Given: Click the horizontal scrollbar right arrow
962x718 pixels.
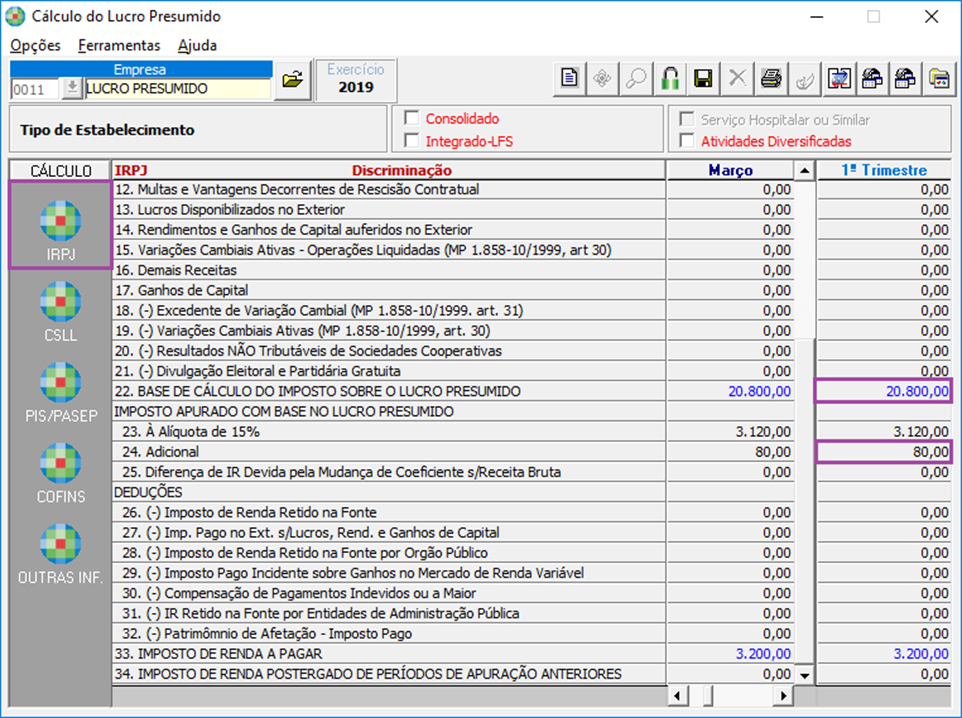Looking at the screenshot, I should point(783,696).
